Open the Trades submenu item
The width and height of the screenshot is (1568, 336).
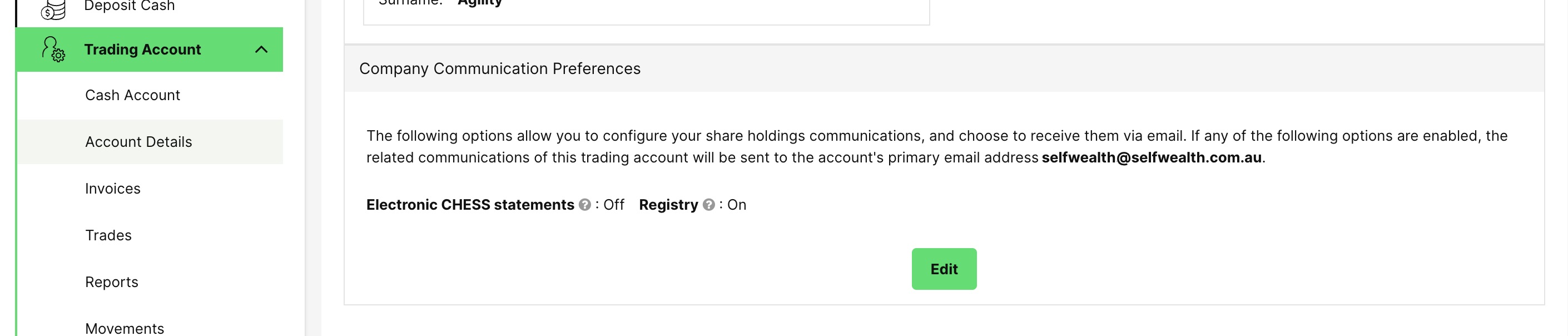tap(108, 235)
